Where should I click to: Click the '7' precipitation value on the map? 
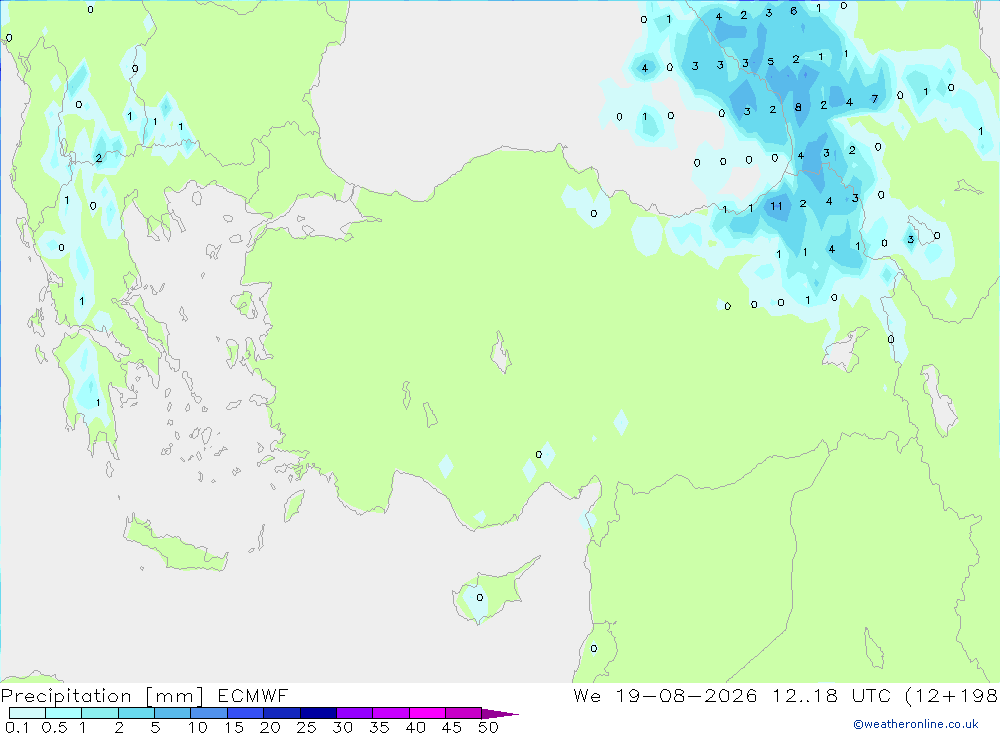click(x=874, y=99)
